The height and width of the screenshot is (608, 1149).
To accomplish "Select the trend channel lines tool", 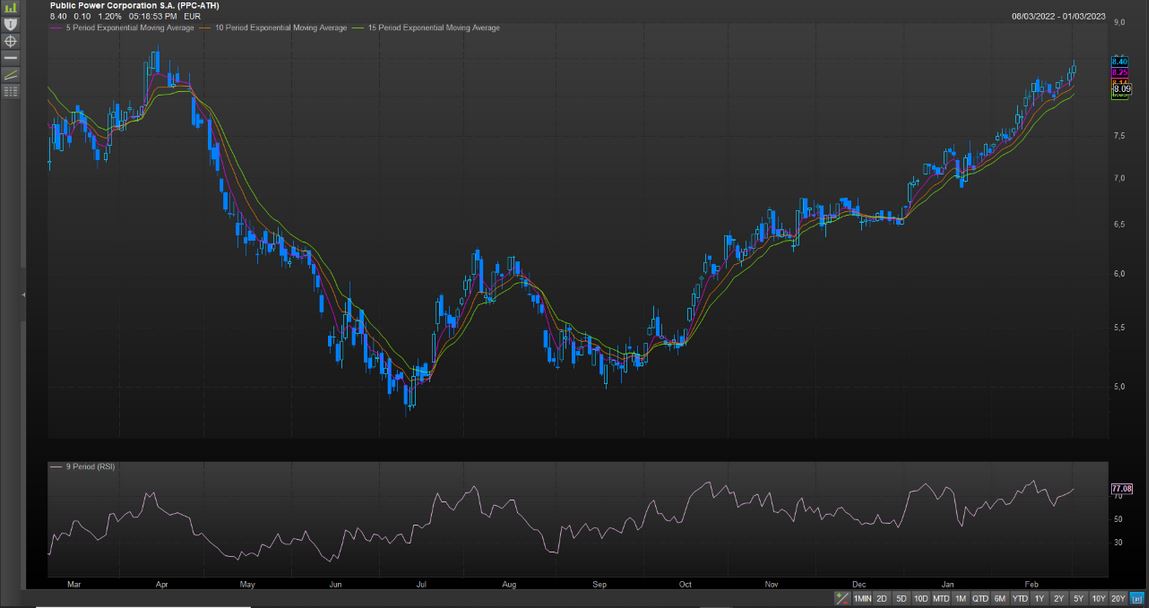I will point(11,75).
